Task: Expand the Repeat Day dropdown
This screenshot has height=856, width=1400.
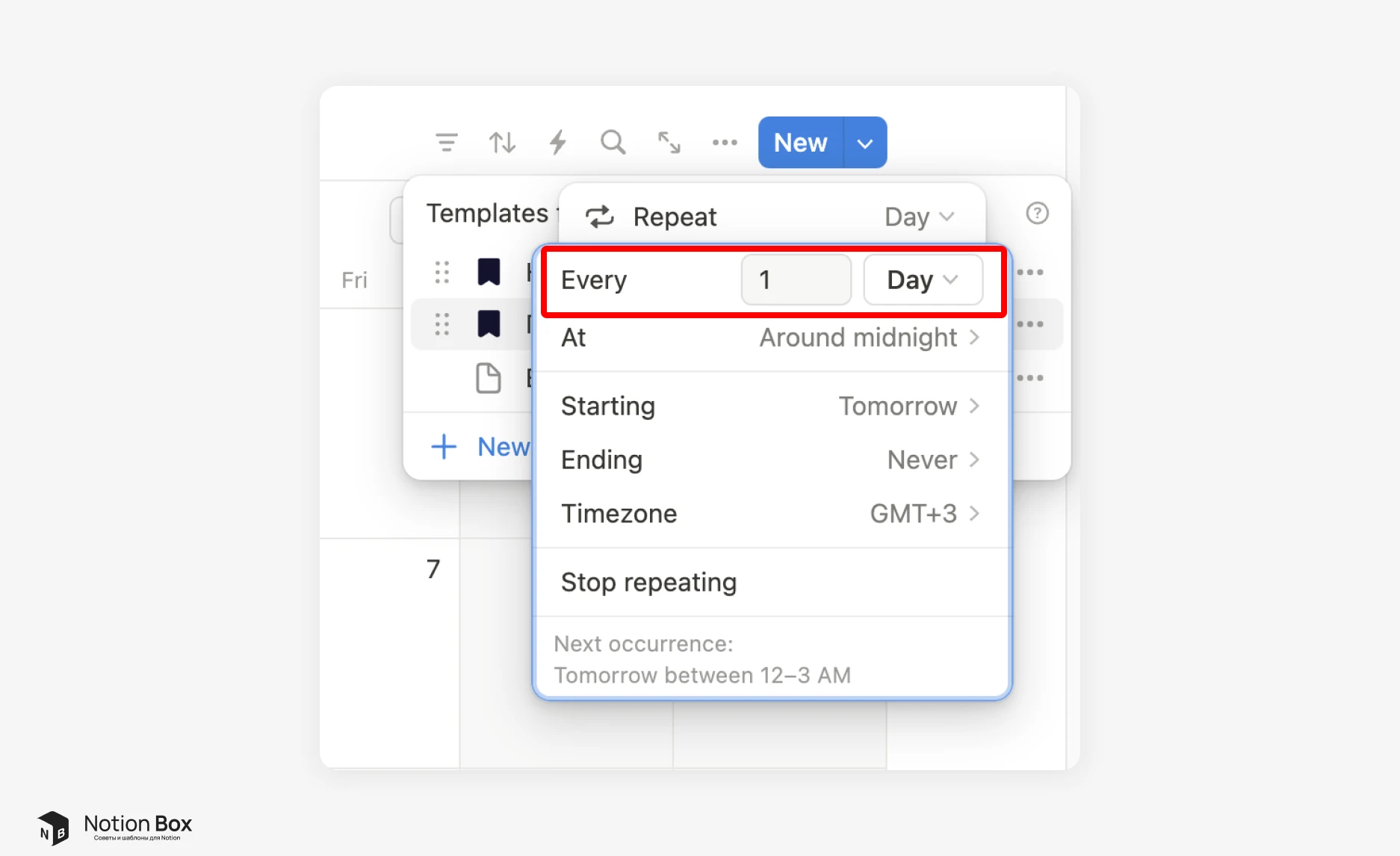Action: pos(919,217)
